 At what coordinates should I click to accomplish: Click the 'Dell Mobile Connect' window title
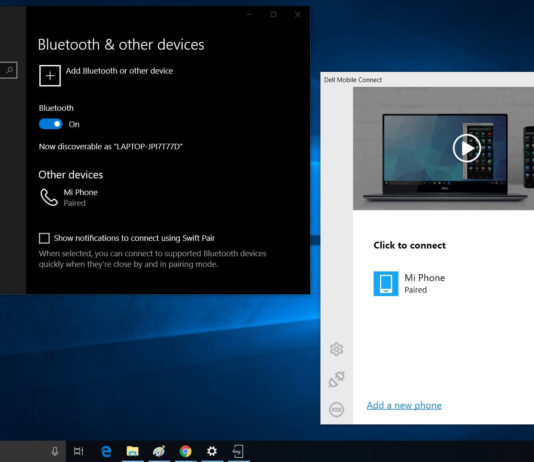pyautogui.click(x=353, y=80)
